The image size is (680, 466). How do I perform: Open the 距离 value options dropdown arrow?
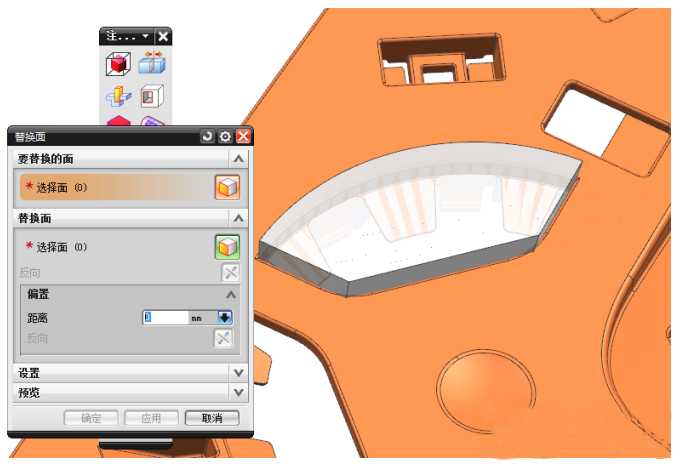[225, 318]
